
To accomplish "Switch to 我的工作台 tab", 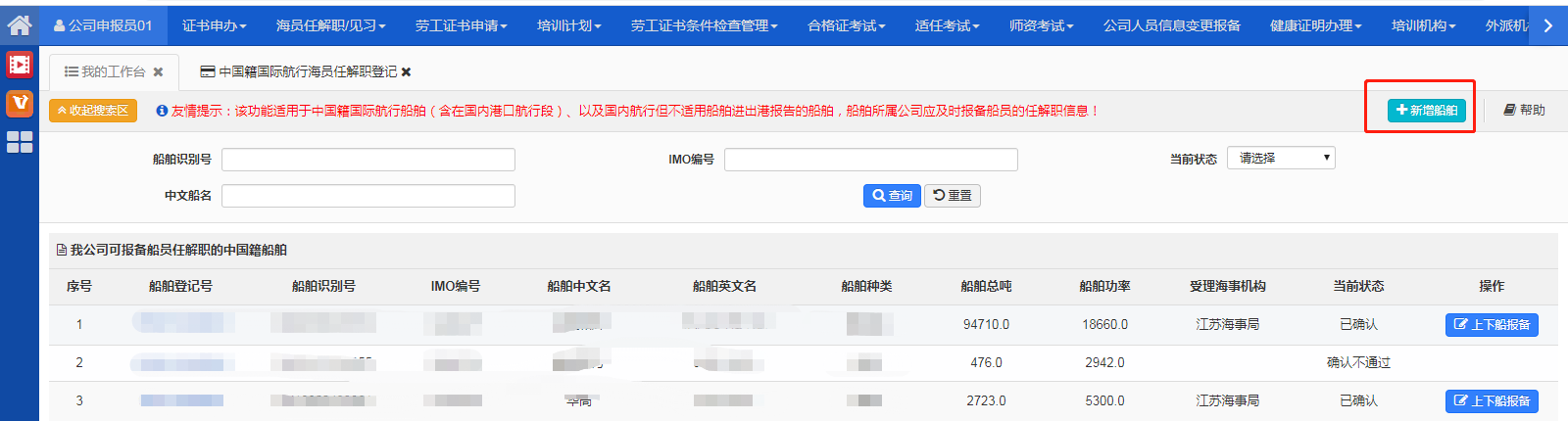I will (x=106, y=72).
